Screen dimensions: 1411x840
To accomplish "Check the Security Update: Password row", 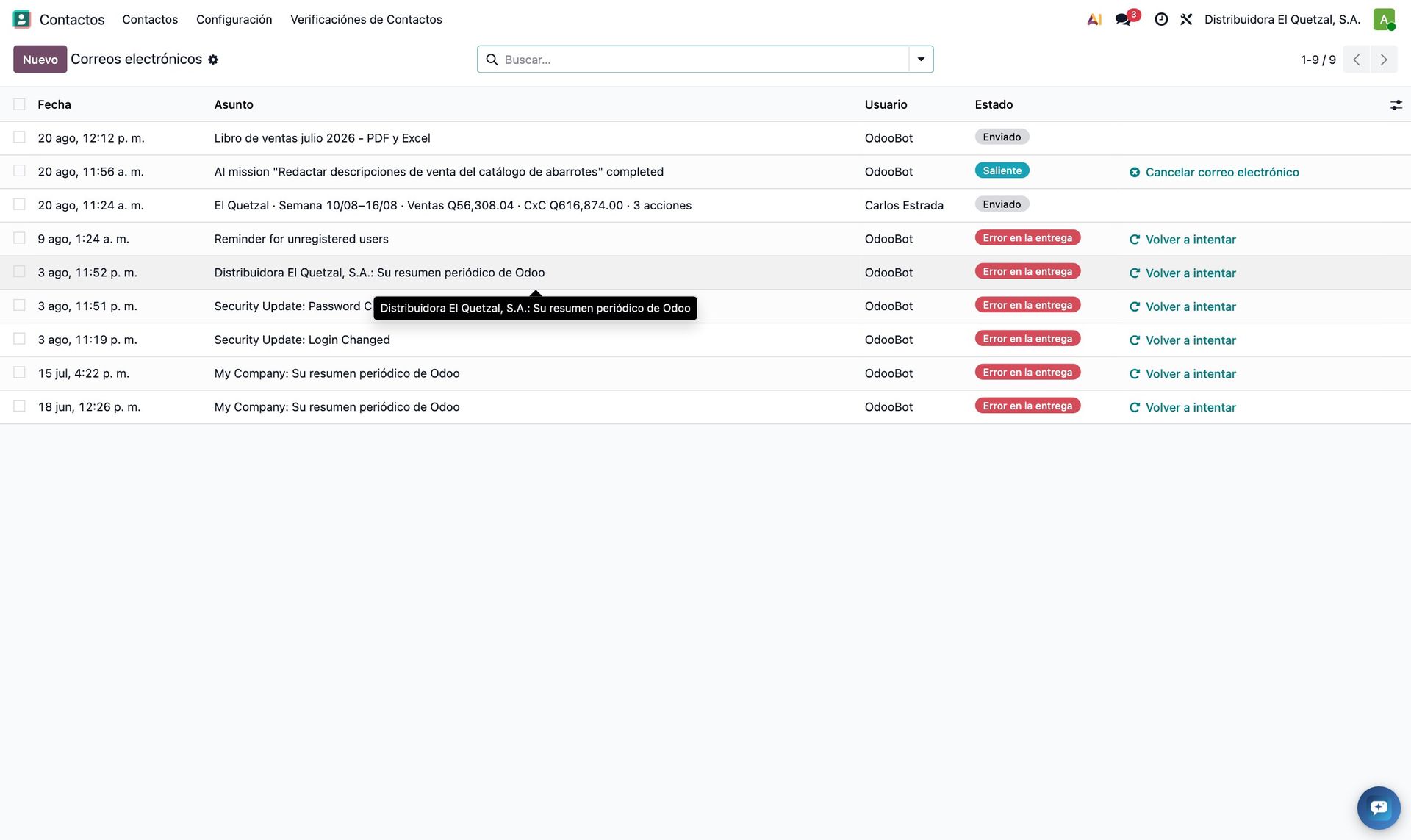I will tap(19, 306).
